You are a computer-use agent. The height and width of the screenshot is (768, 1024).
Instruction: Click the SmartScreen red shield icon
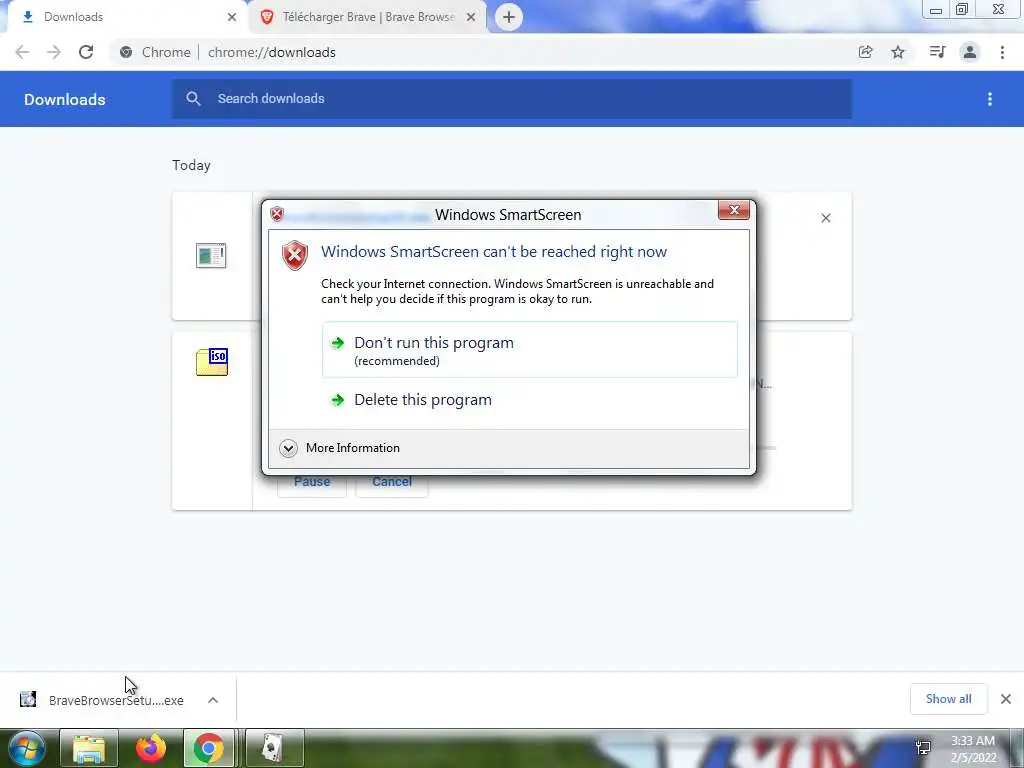click(x=295, y=255)
